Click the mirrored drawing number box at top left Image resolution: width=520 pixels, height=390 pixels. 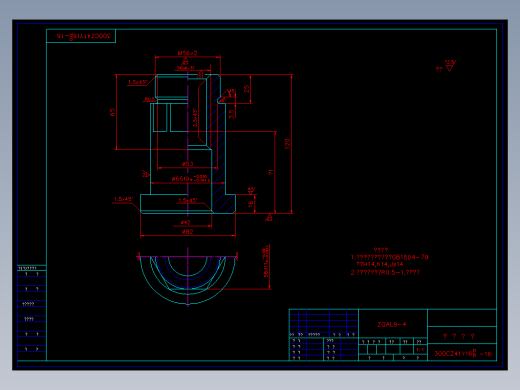81,36
